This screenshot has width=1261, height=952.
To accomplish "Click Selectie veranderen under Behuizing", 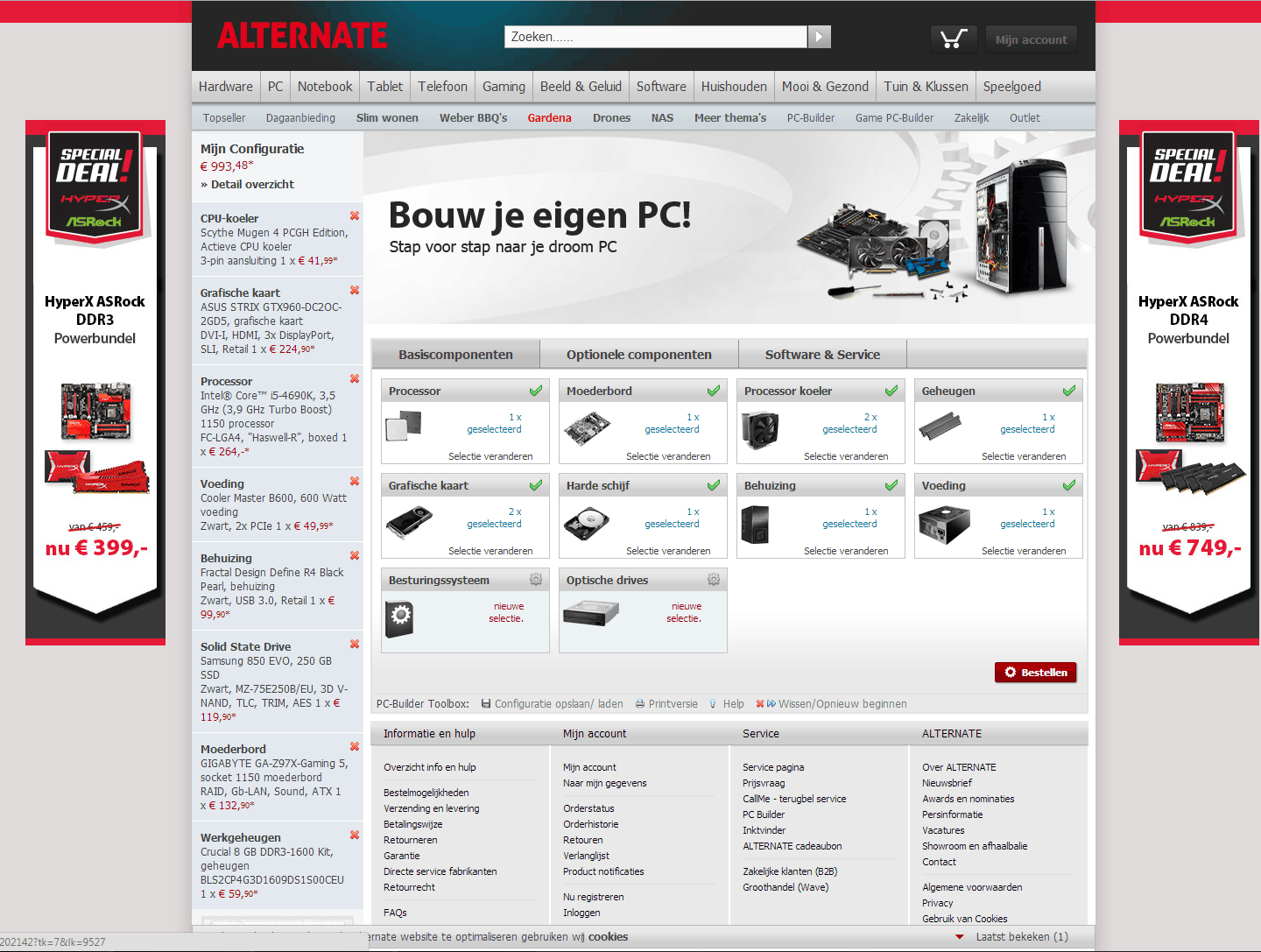I will [846, 551].
